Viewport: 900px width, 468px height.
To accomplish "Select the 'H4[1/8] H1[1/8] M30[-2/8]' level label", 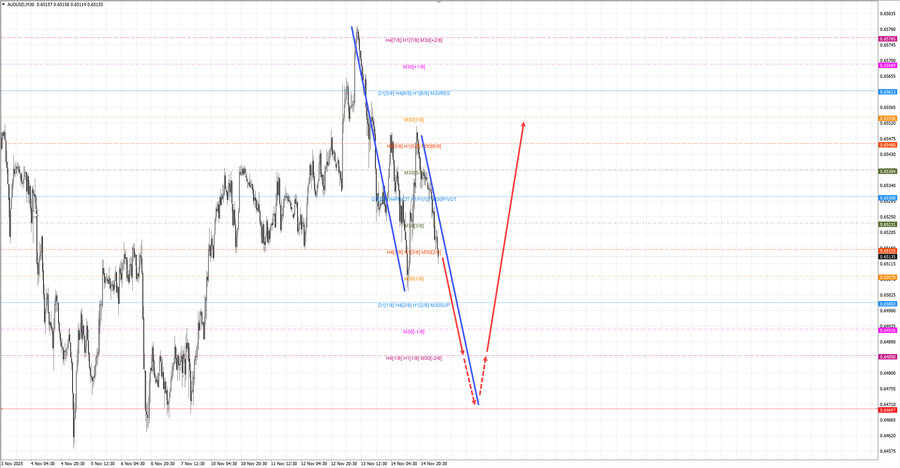I will click(x=414, y=358).
